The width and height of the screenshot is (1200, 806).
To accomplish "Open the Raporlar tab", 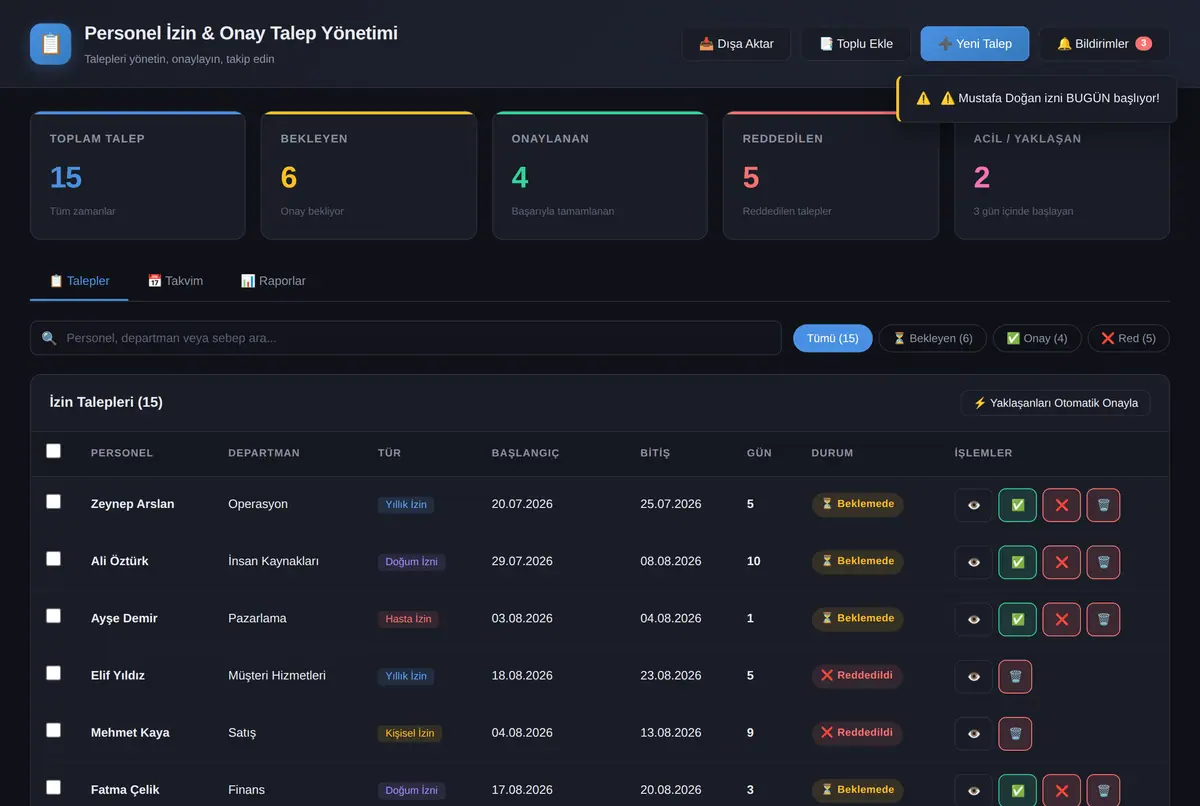I will 273,281.
